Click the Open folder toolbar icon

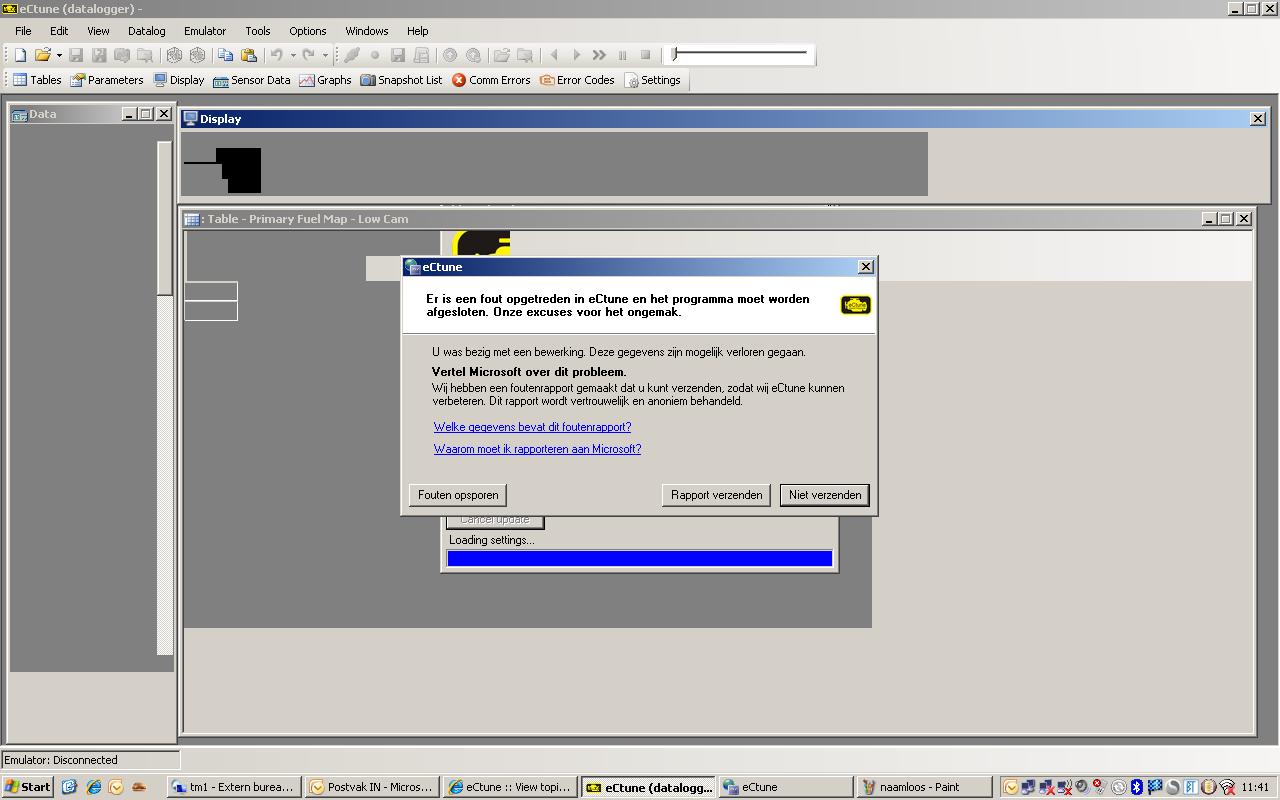42,56
